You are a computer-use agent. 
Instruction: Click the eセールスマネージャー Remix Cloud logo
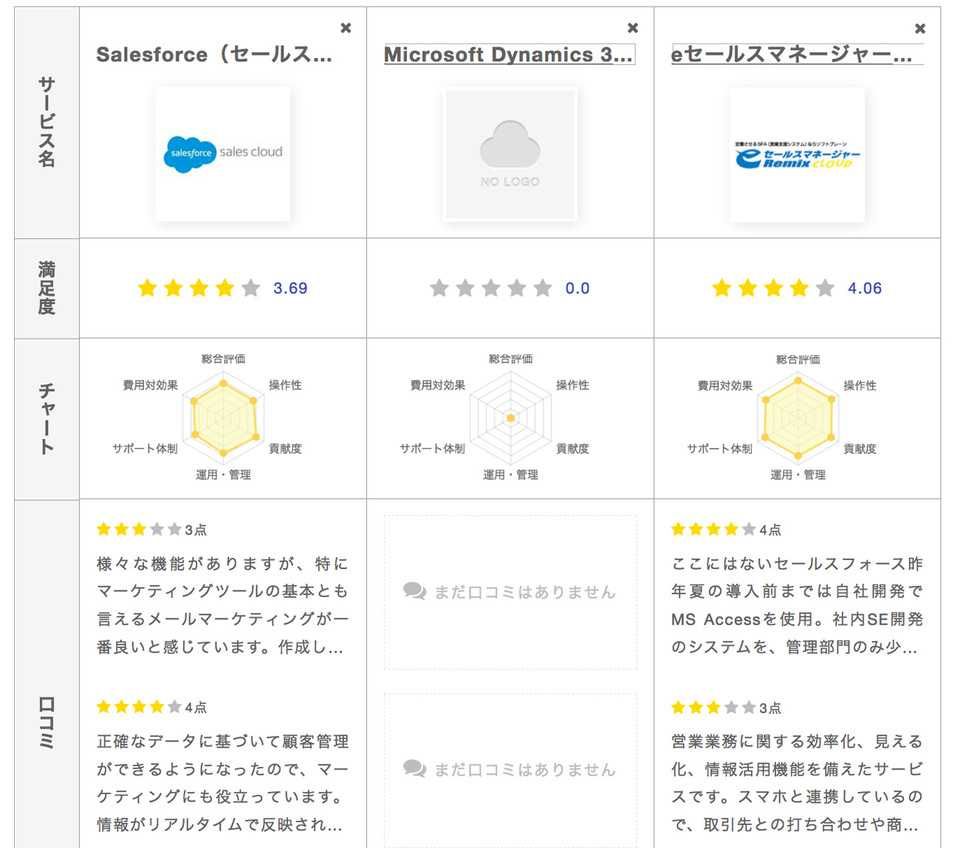click(797, 154)
